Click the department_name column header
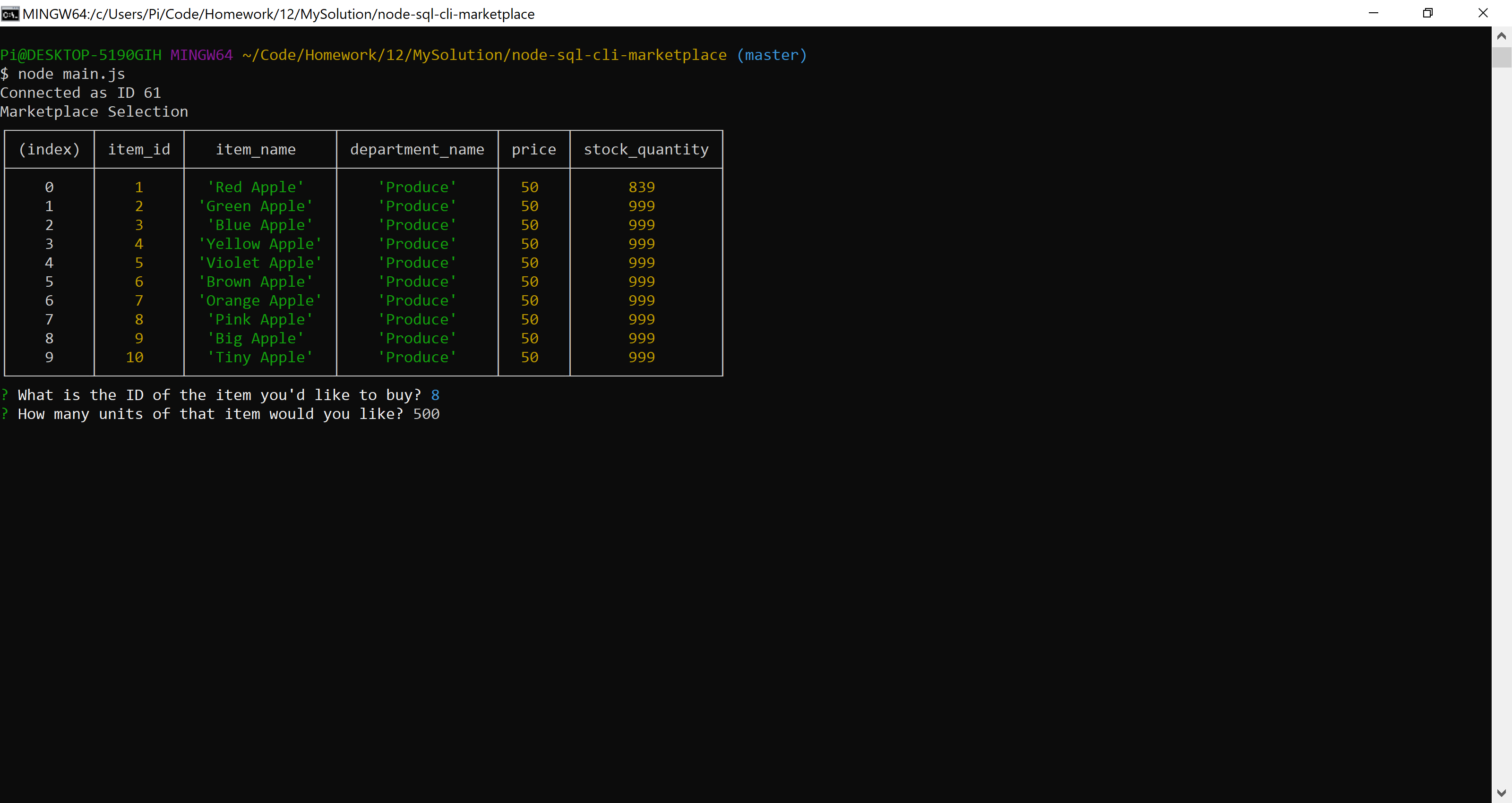Viewport: 1512px width, 803px height. [x=417, y=149]
